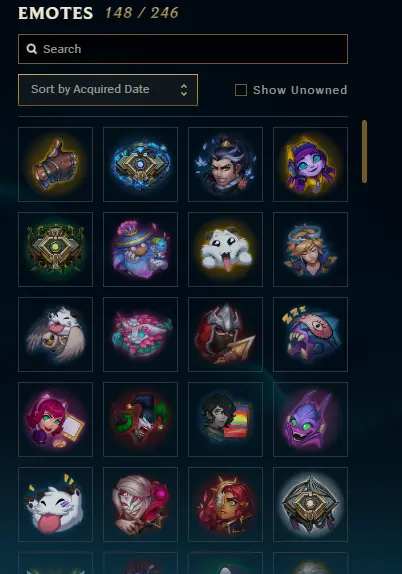
Task: Enable the Show Unowned checkbox
Action: coord(241,90)
